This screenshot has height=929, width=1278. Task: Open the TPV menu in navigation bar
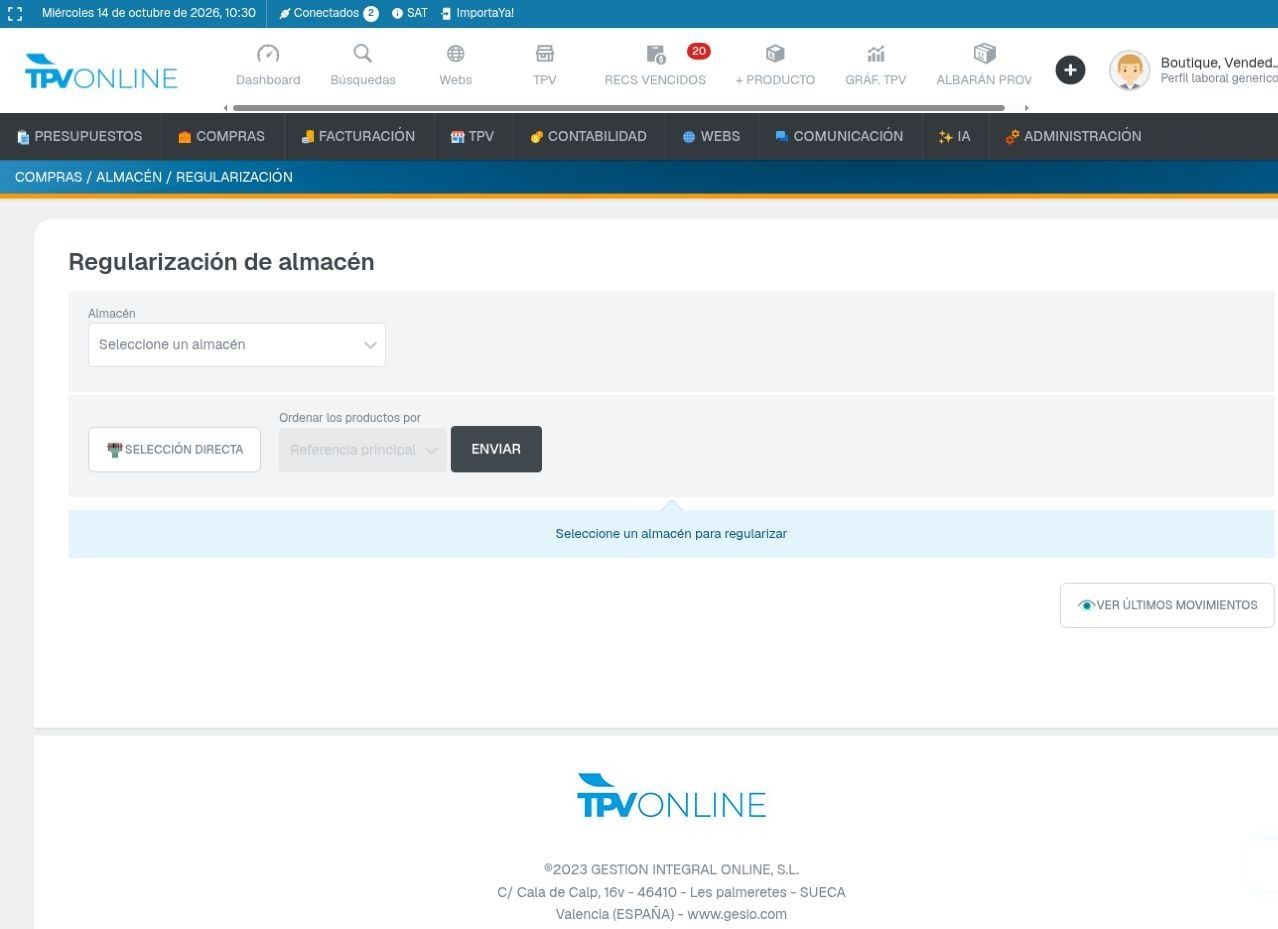pos(473,136)
